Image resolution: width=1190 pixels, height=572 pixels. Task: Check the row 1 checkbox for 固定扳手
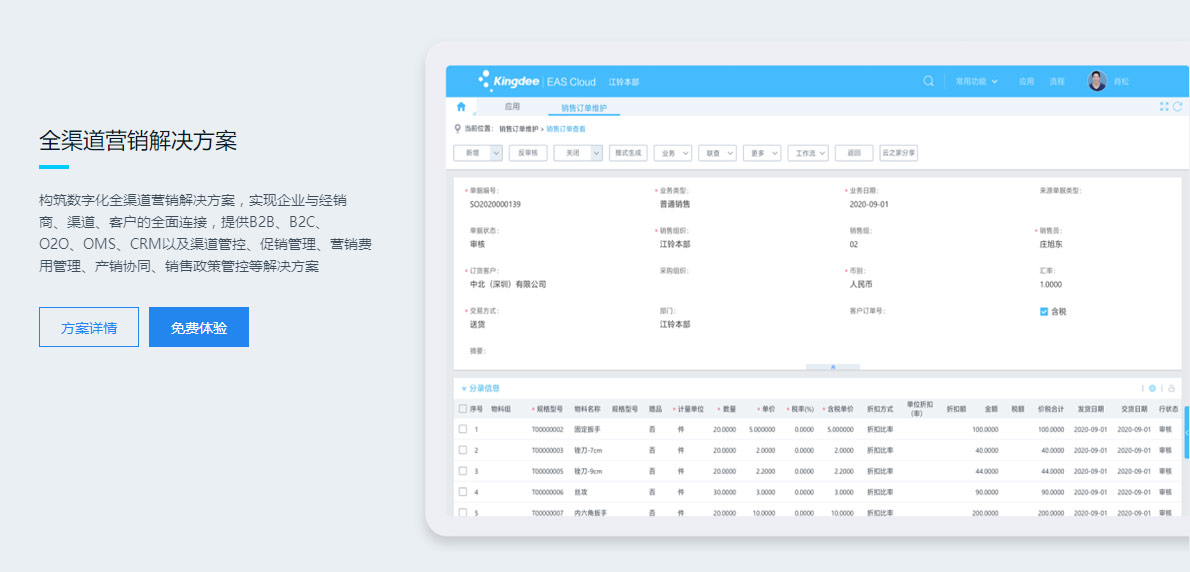463,429
